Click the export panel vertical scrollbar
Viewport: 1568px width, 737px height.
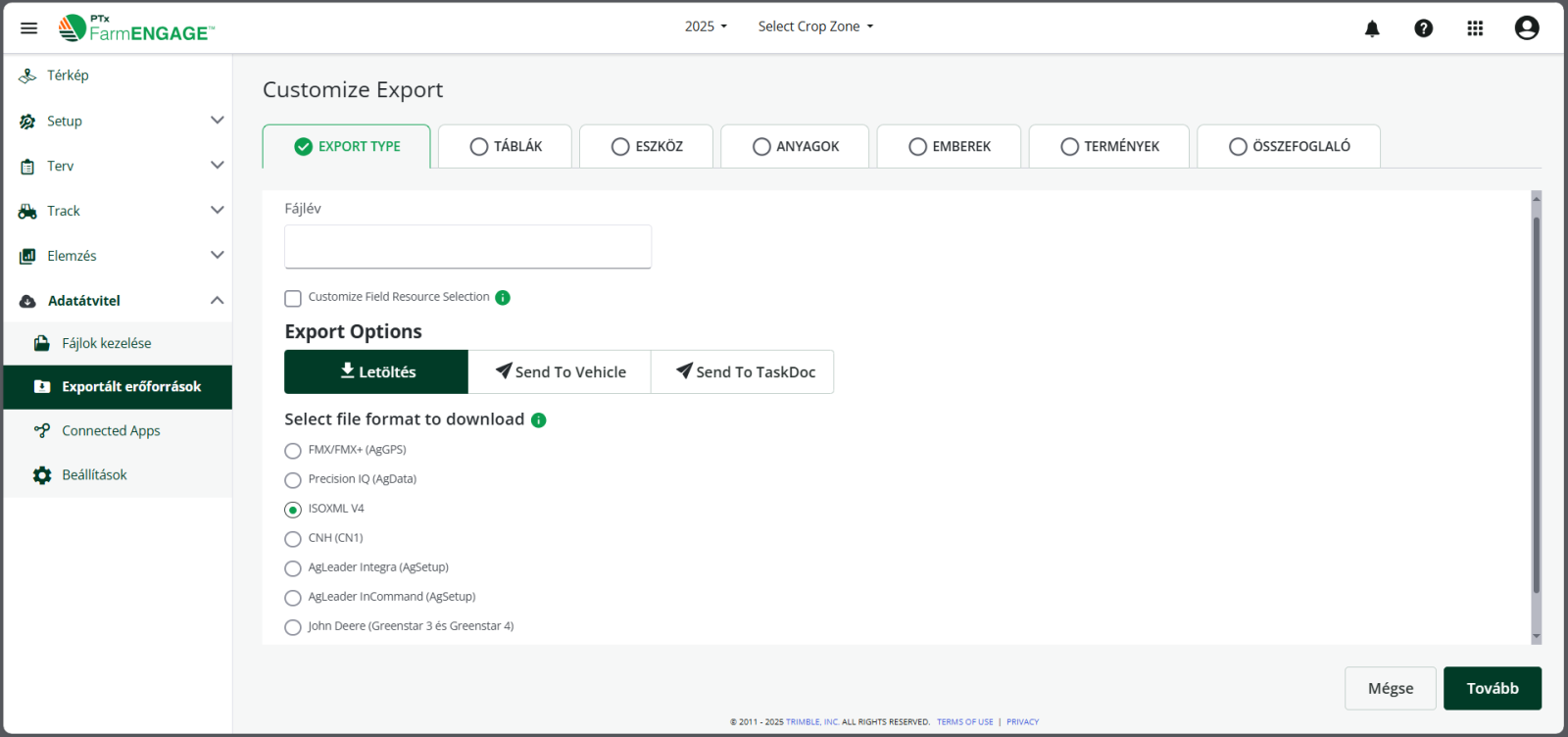(1536, 405)
